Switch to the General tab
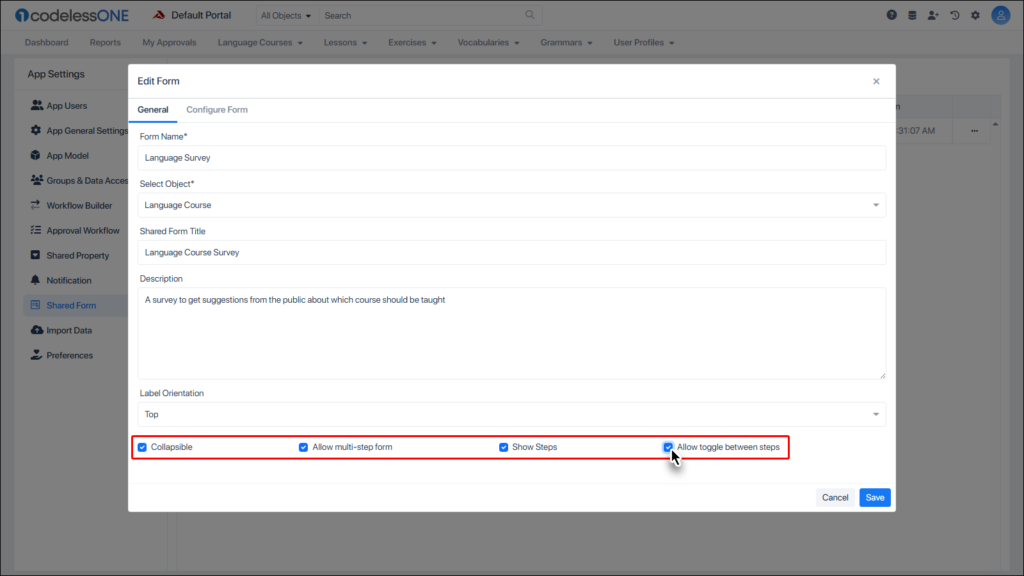 pos(153,110)
